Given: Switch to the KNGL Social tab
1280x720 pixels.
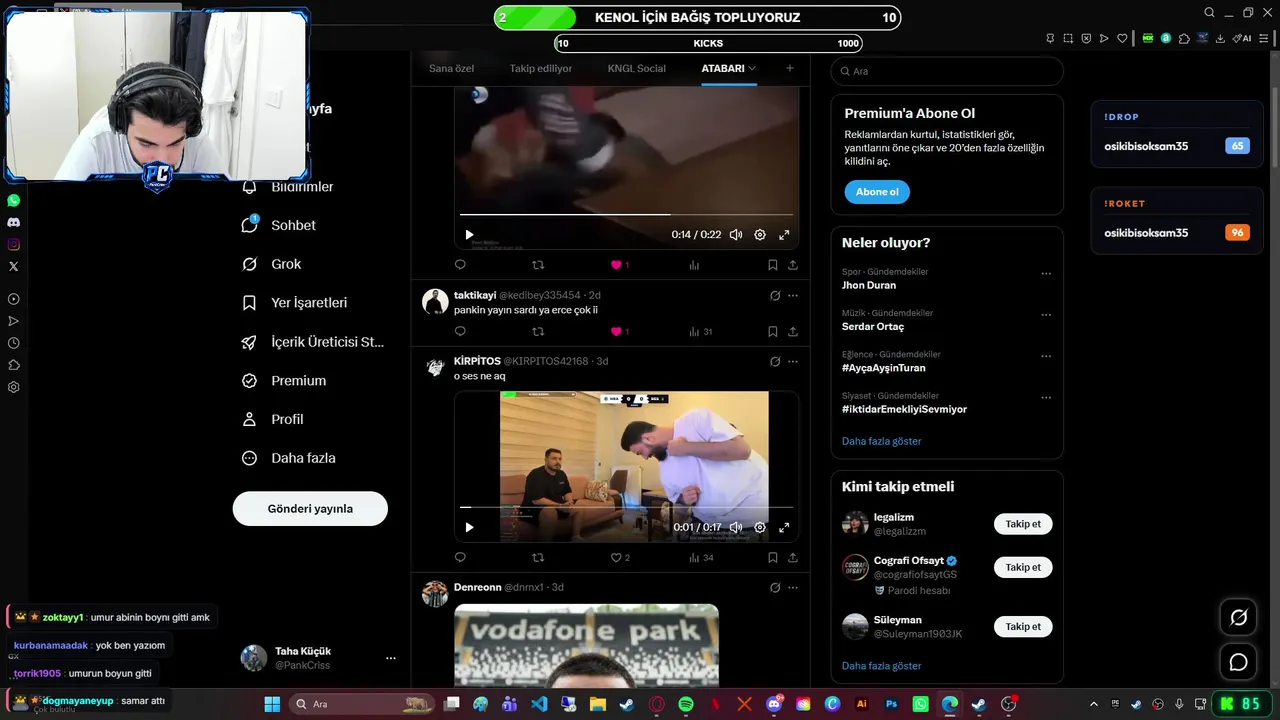Looking at the screenshot, I should [x=636, y=68].
